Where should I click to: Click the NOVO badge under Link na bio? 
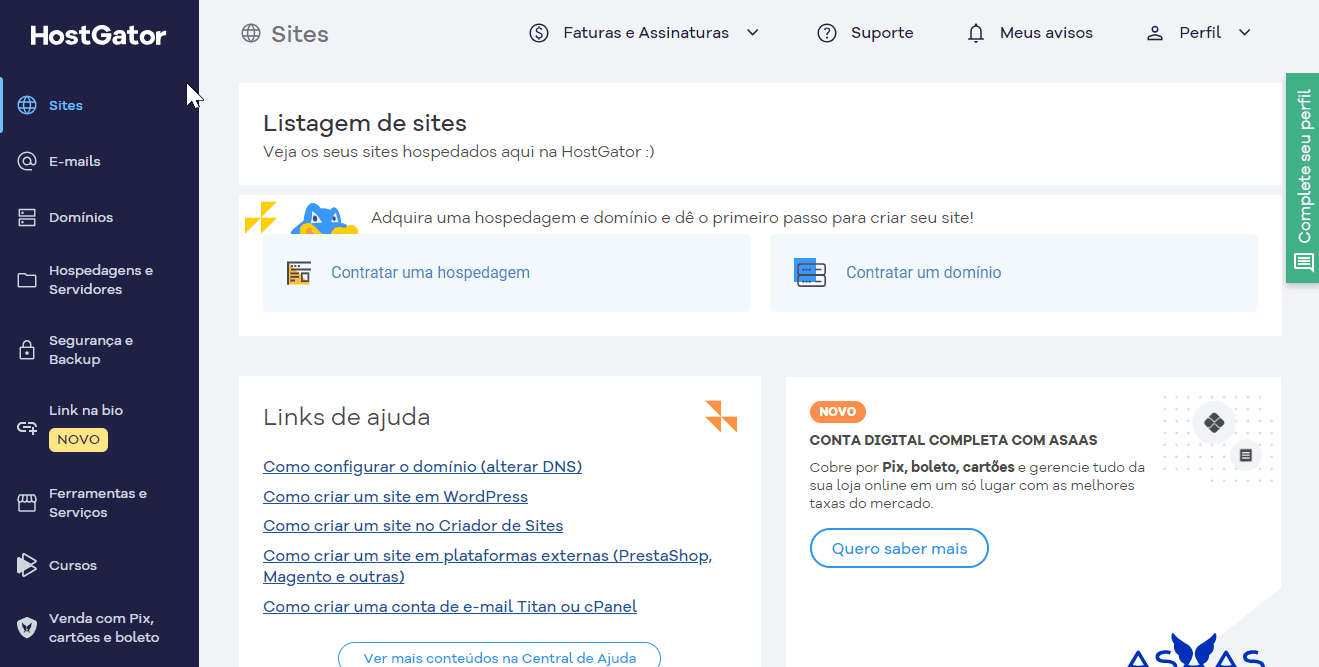[x=78, y=440]
